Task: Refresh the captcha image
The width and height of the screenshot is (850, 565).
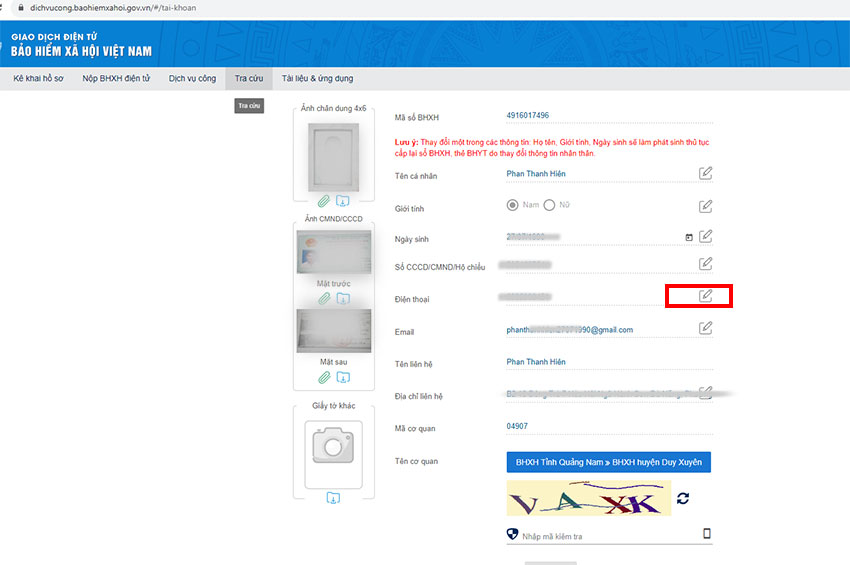Action: tap(683, 498)
